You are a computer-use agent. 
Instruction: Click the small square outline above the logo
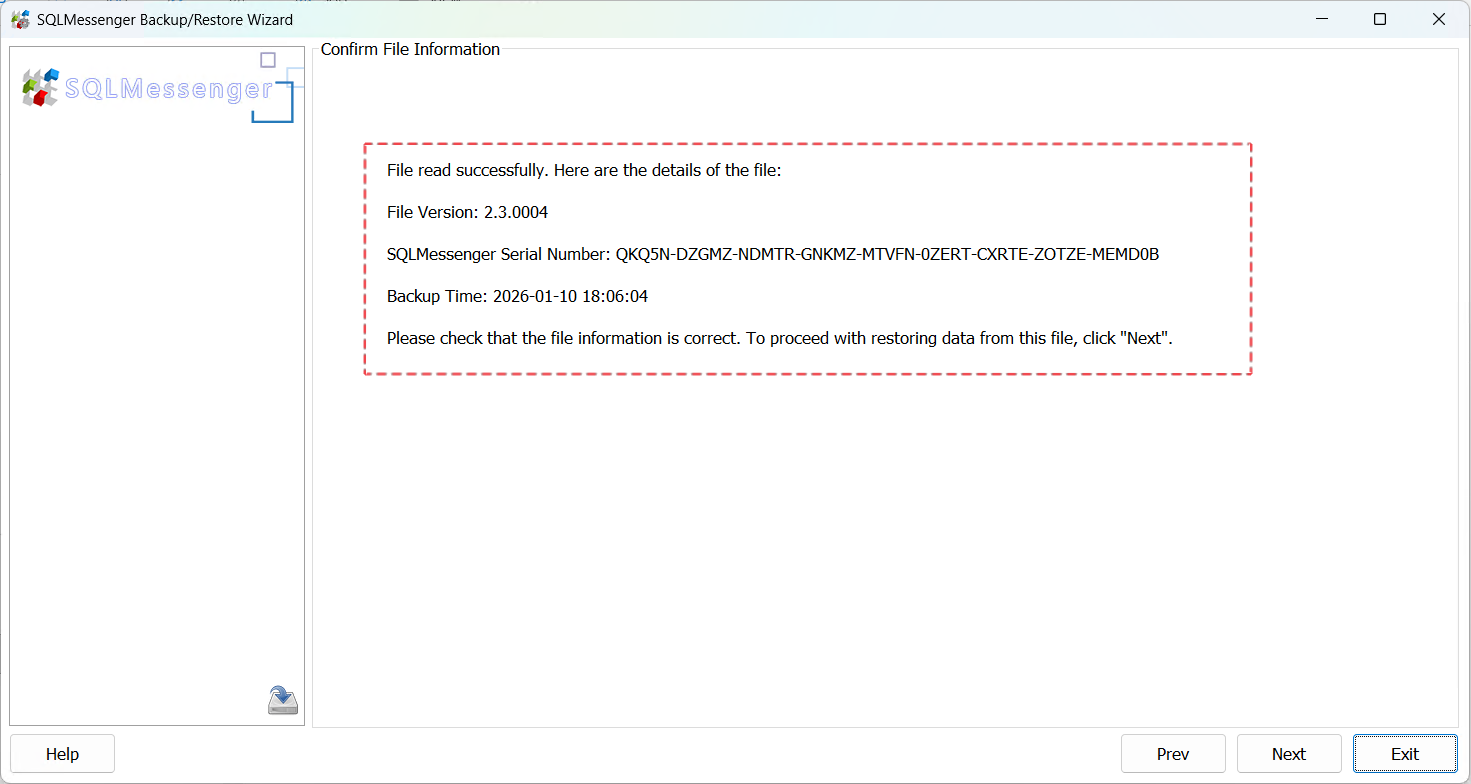267,60
